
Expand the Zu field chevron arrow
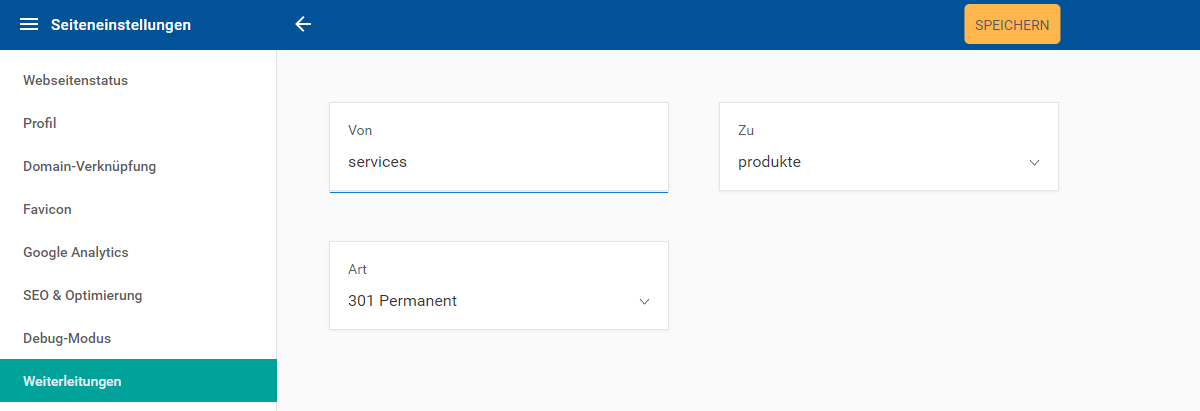coord(1034,162)
